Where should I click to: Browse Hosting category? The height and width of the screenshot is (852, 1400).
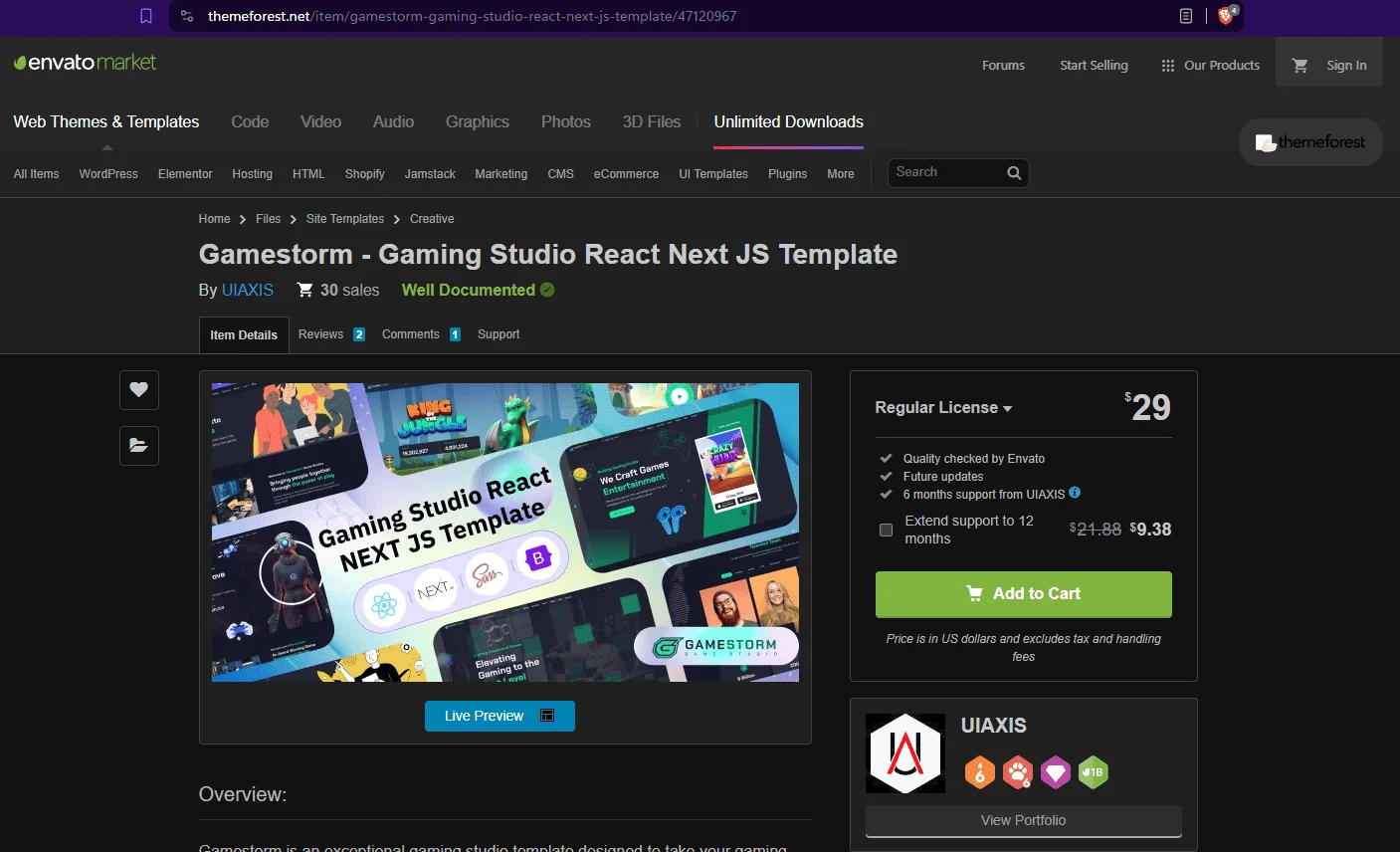(x=252, y=173)
